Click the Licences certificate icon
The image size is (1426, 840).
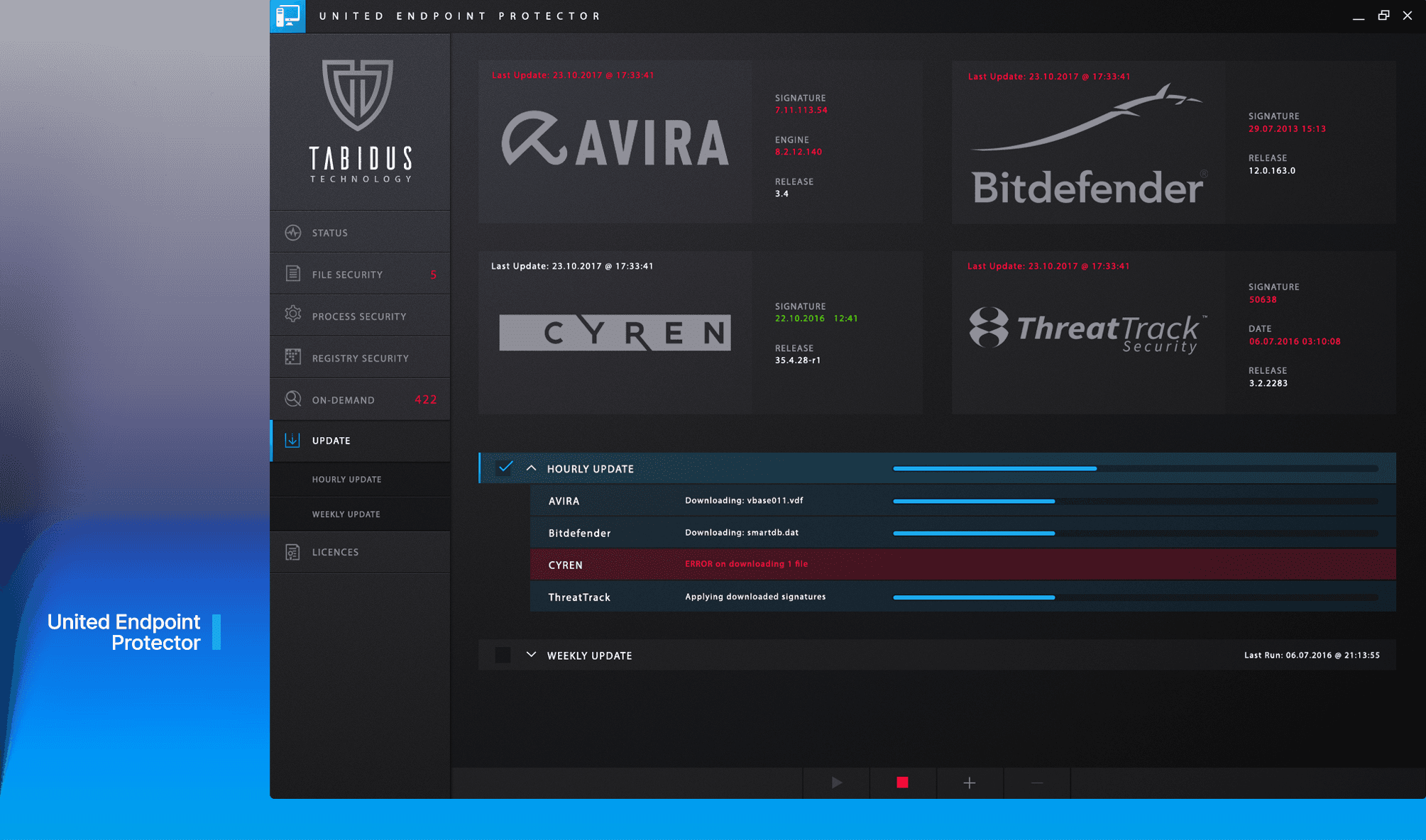click(293, 552)
